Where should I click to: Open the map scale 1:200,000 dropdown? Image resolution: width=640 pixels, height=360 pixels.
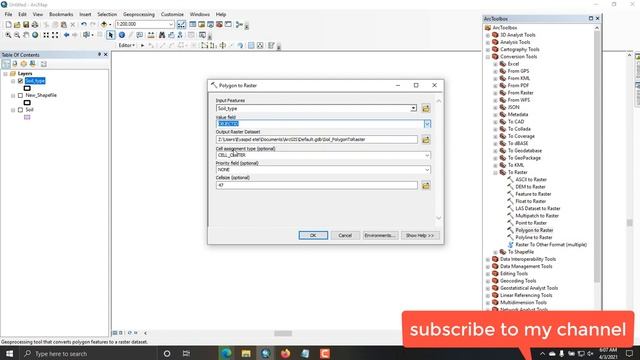pos(171,24)
